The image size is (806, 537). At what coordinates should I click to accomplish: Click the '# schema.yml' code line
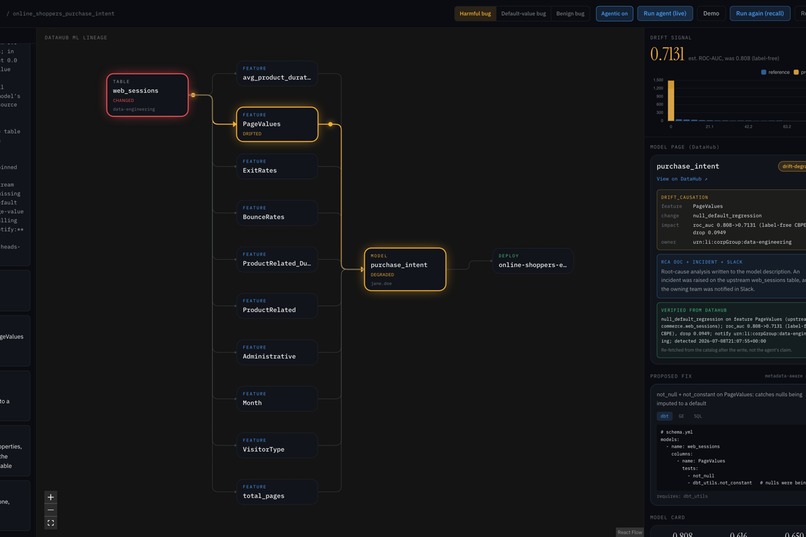[x=676, y=432]
